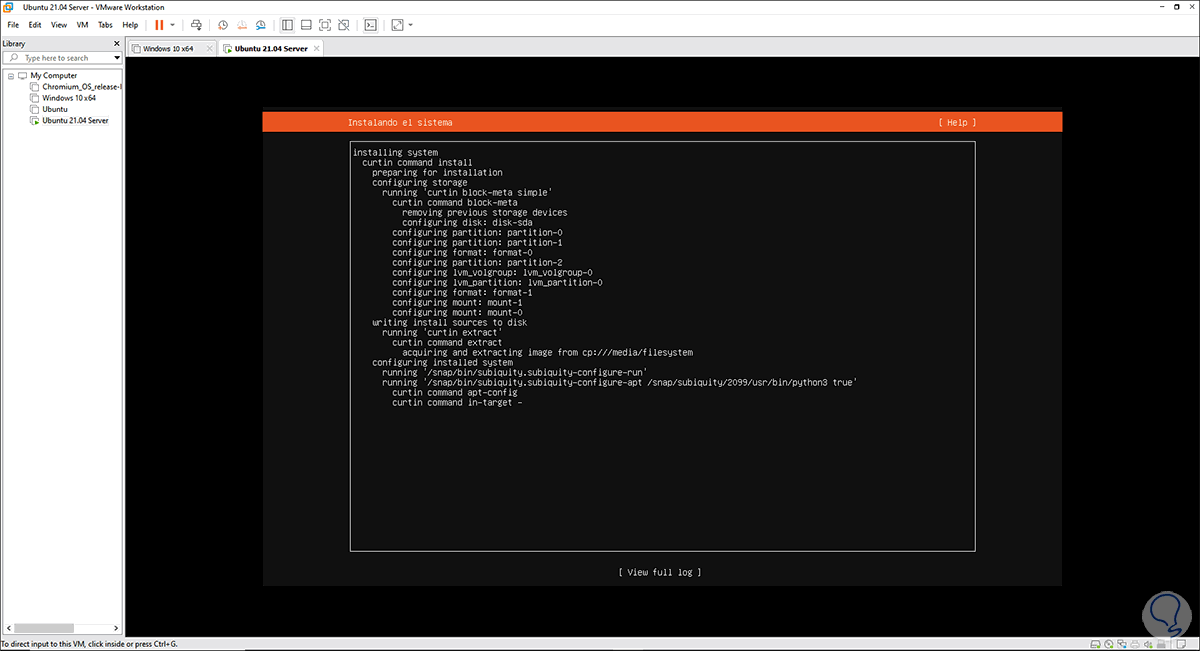Click the printer status bar icon
Viewport: 1200px width, 651px height.
click(1135, 644)
